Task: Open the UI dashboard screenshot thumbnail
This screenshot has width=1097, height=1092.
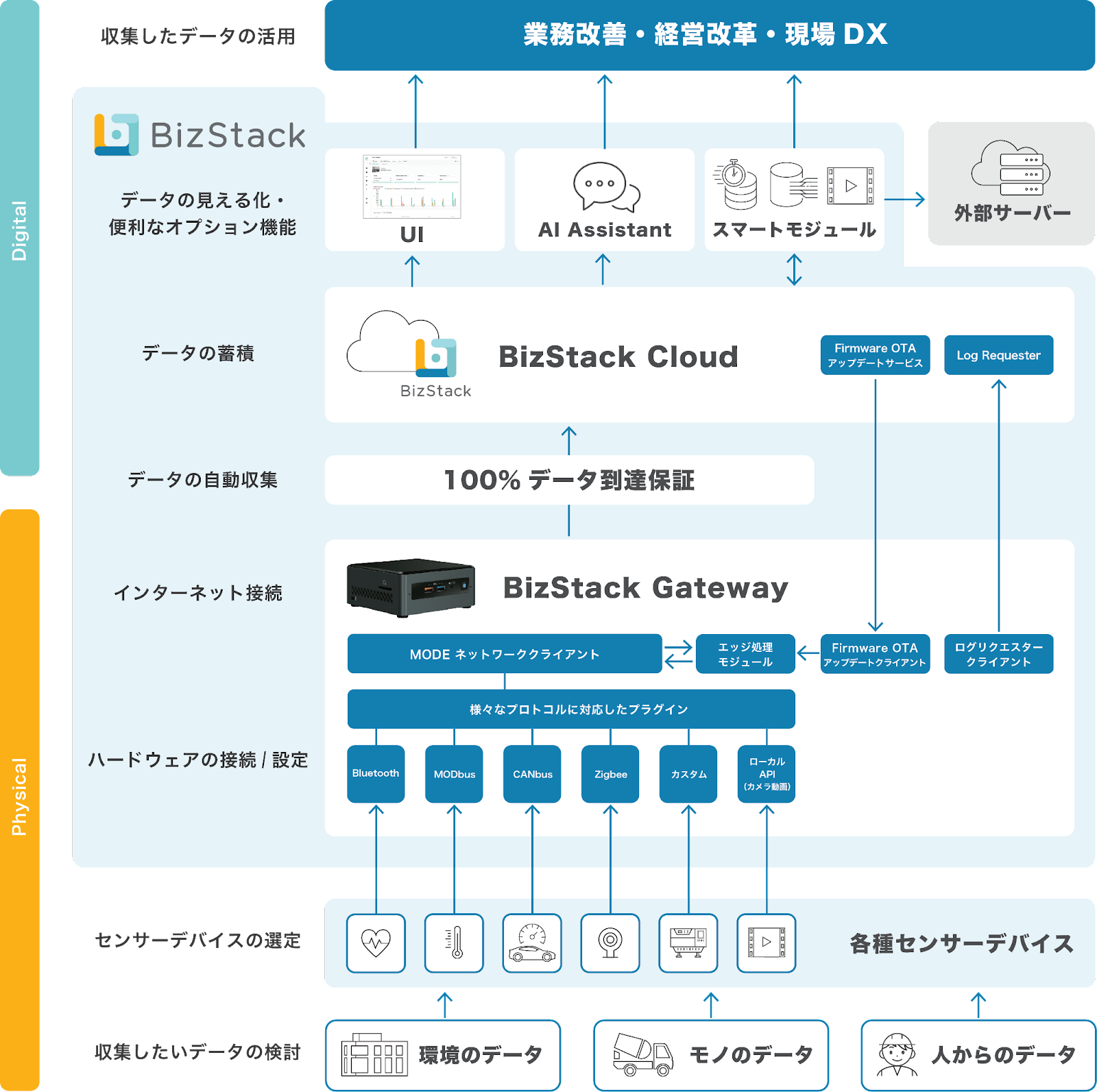Action: pyautogui.click(x=412, y=186)
